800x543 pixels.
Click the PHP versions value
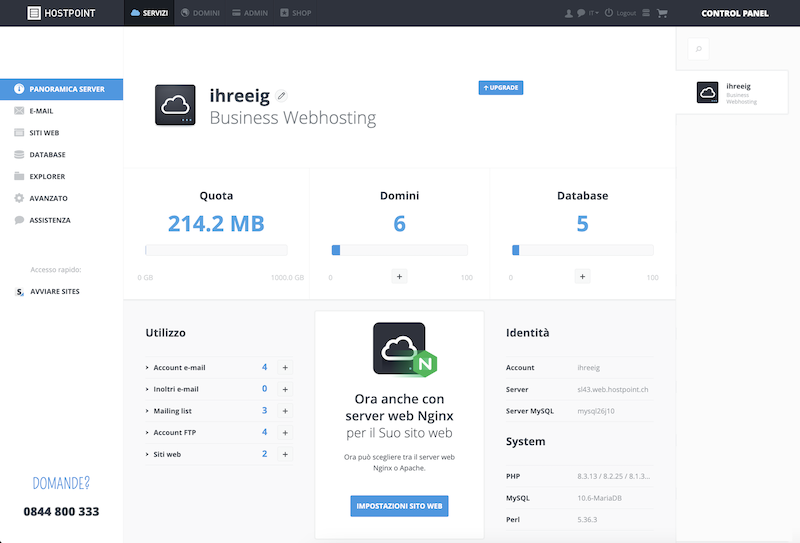point(613,476)
